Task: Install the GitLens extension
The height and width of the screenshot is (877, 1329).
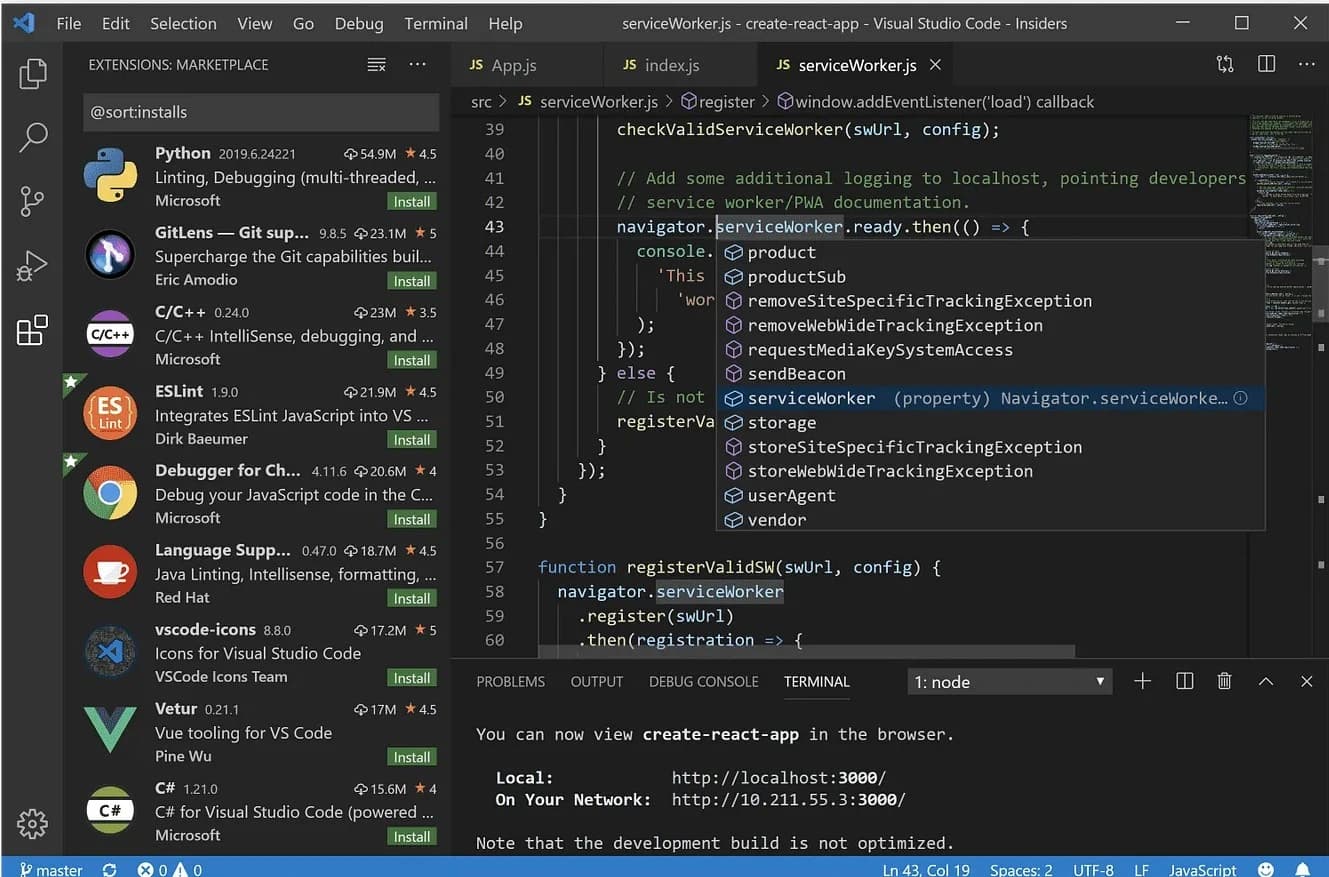Action: [x=411, y=281]
